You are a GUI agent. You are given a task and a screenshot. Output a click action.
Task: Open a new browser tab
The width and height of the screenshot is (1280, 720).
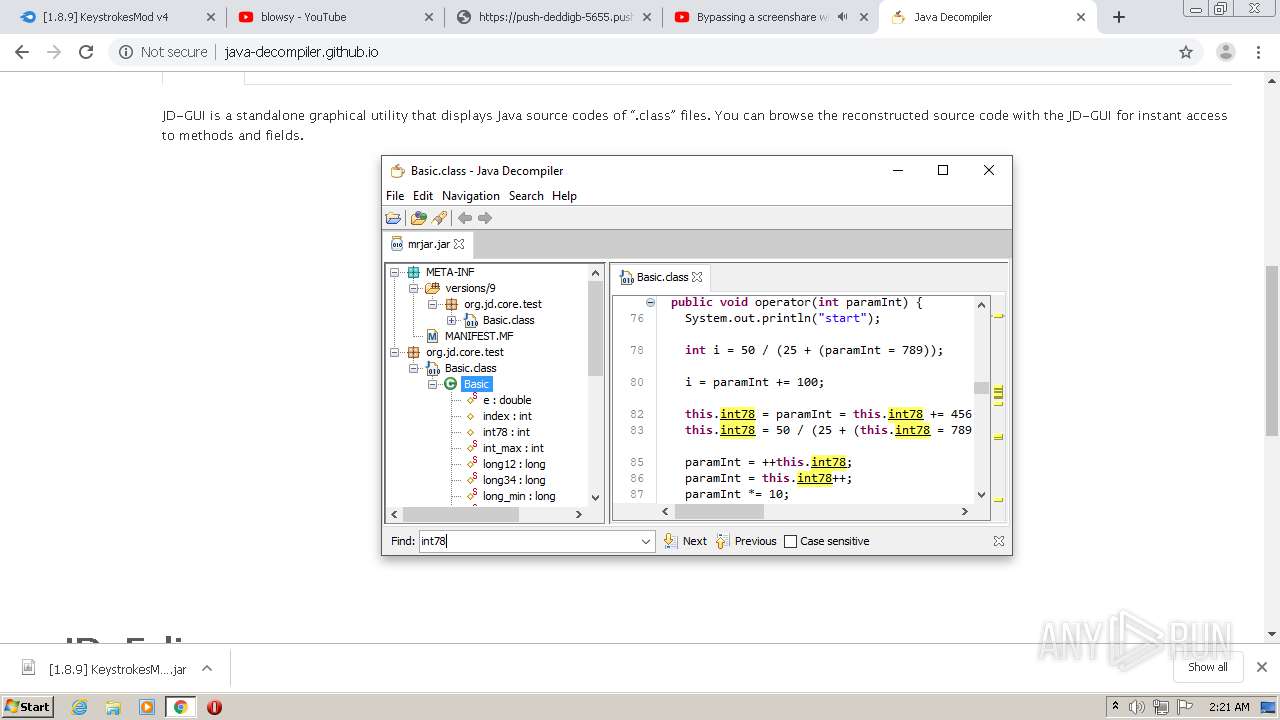coord(1119,17)
